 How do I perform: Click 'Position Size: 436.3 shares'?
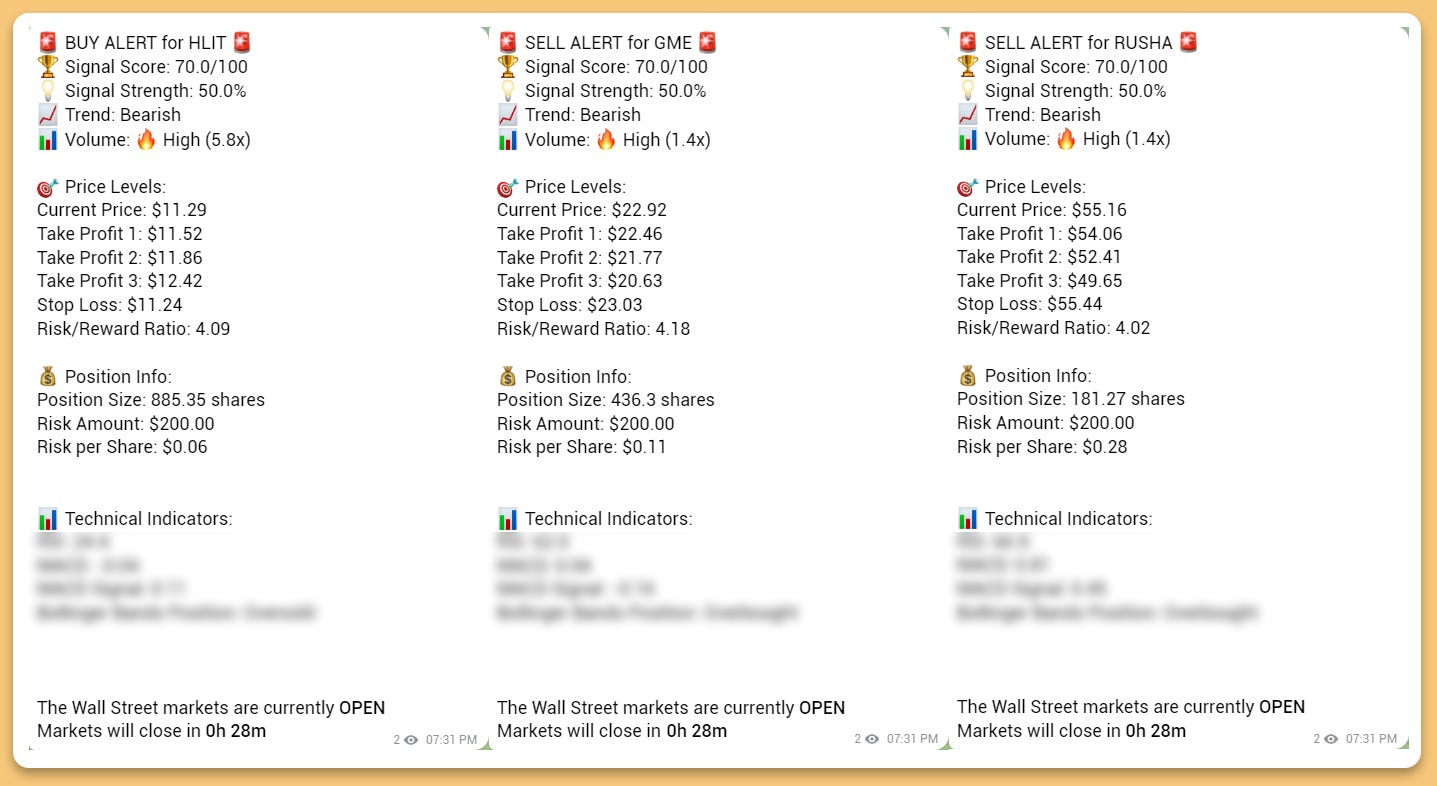pyautogui.click(x=606, y=400)
